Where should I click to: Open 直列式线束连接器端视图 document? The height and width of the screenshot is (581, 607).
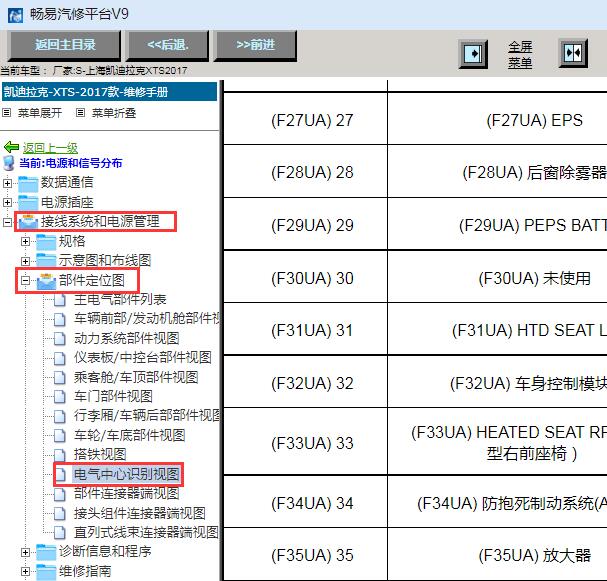pos(146,532)
